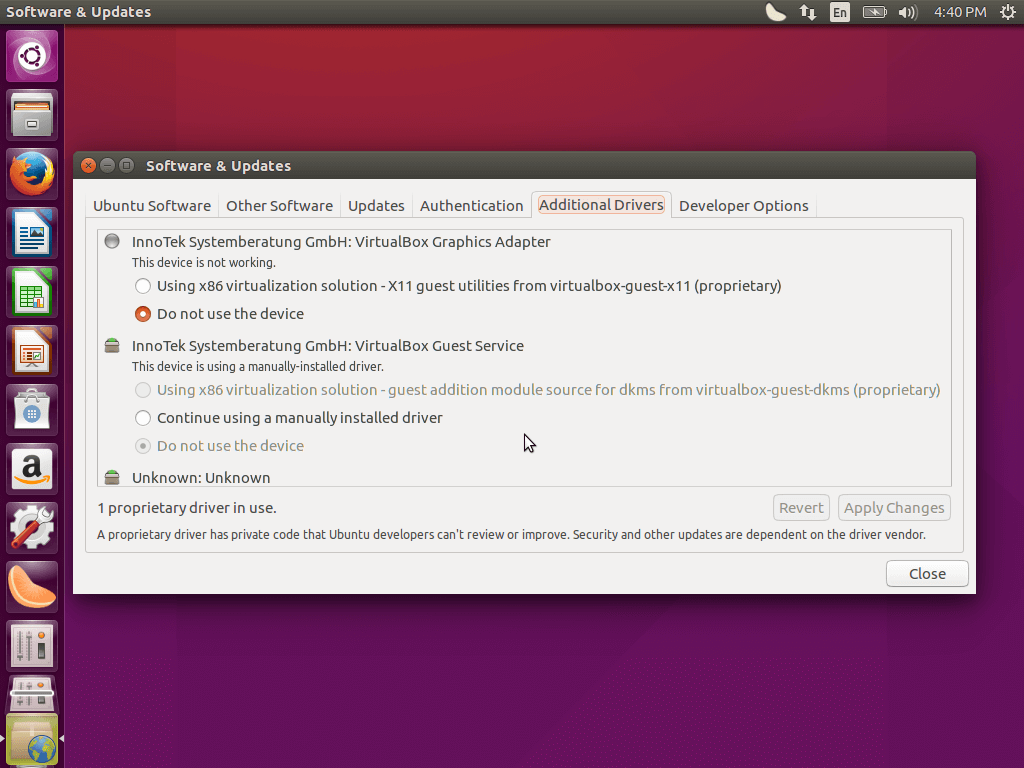The height and width of the screenshot is (768, 1024).
Task: Open the network indicator in the top panel
Action: (807, 12)
